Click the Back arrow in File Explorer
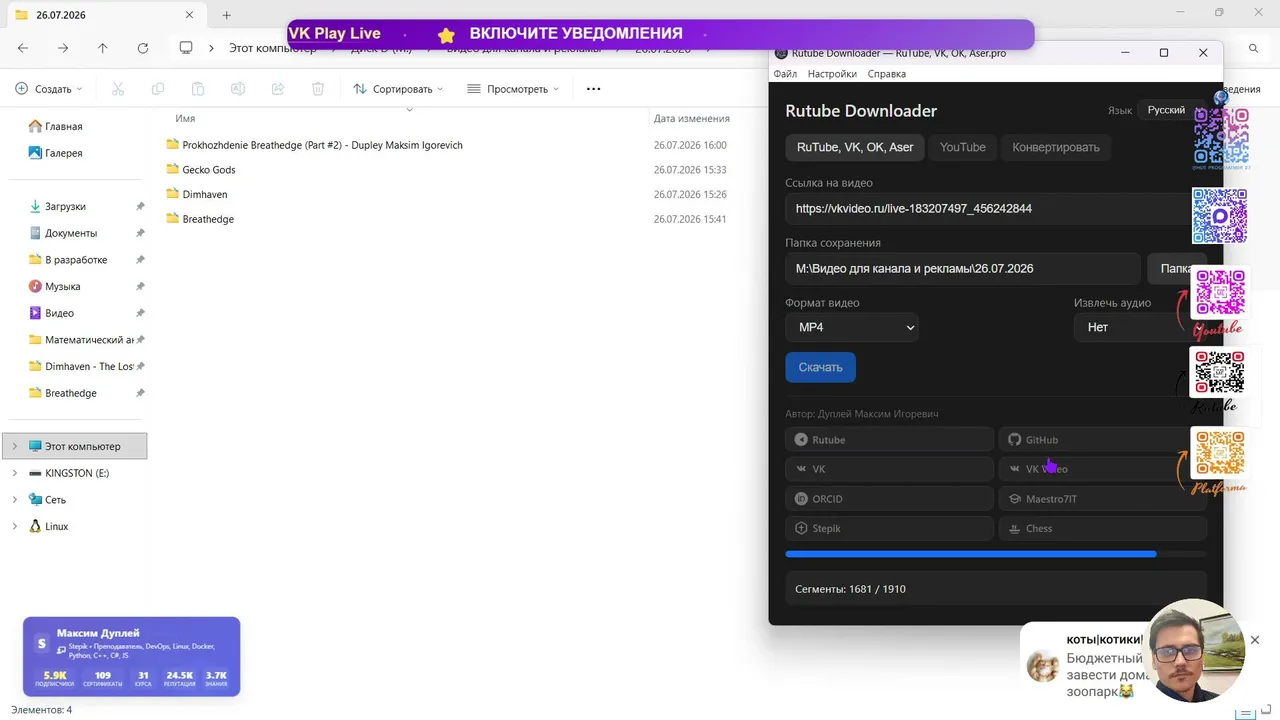The image size is (1280, 720). click(23, 48)
